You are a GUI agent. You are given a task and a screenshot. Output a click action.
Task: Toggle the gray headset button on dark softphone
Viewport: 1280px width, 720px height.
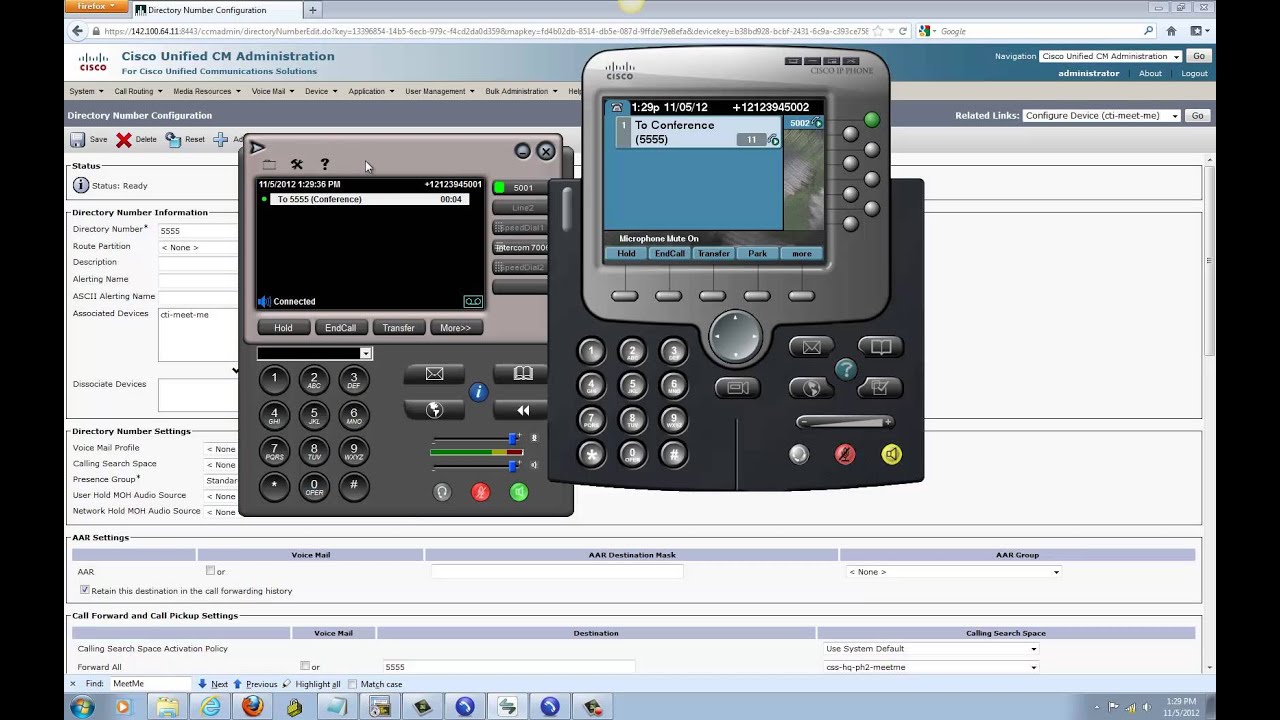[x=442, y=492]
